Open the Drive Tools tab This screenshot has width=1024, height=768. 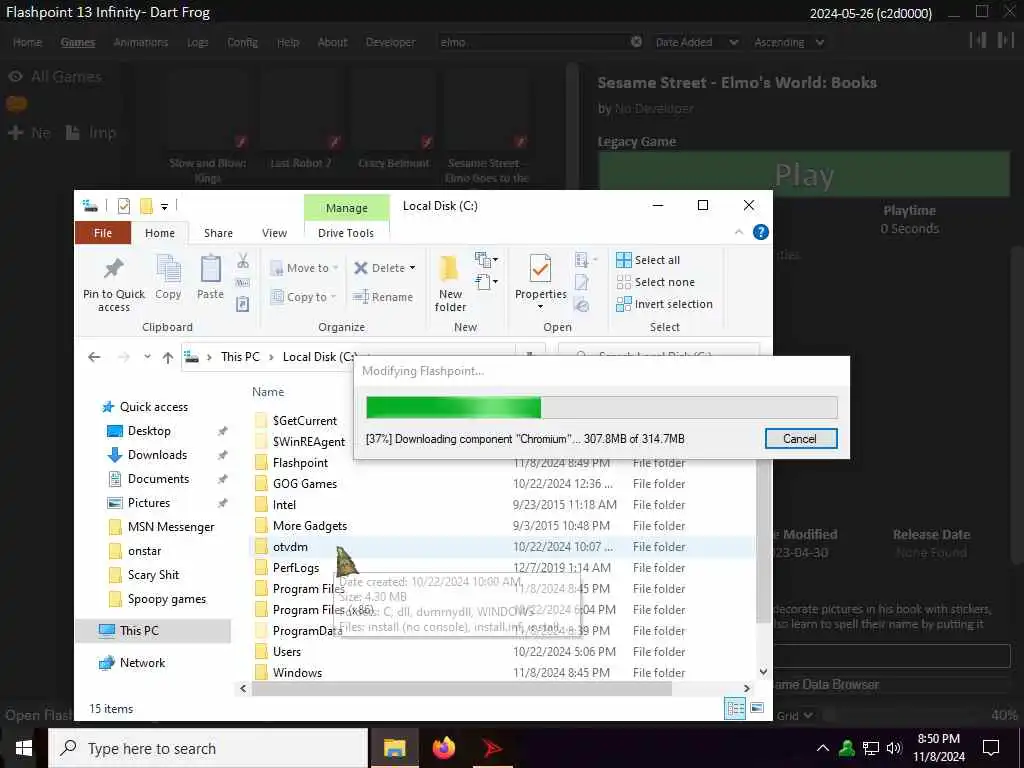(346, 233)
